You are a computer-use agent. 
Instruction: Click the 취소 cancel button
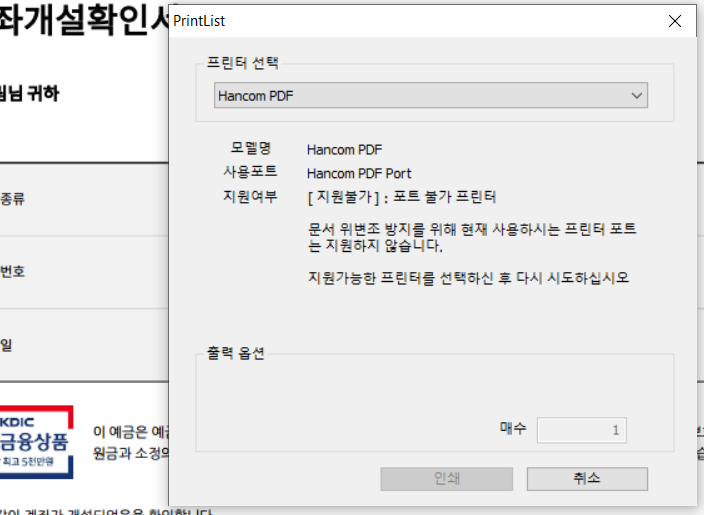pos(587,479)
